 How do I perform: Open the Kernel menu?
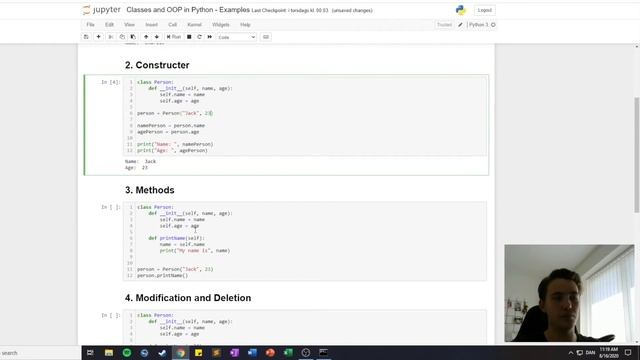(x=194, y=24)
